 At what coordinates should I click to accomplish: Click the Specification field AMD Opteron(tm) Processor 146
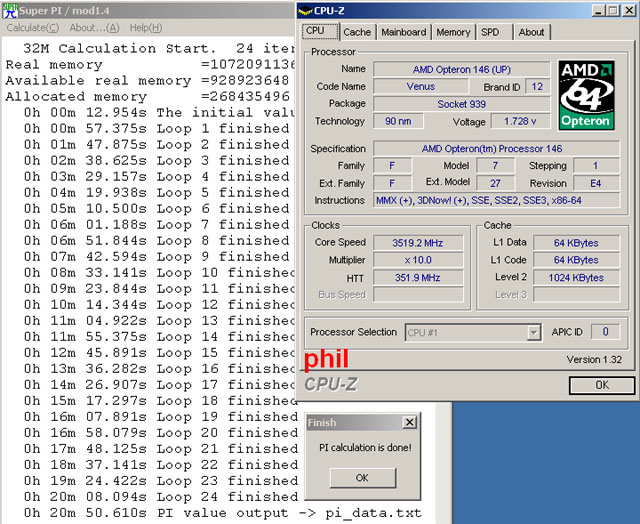(496, 149)
